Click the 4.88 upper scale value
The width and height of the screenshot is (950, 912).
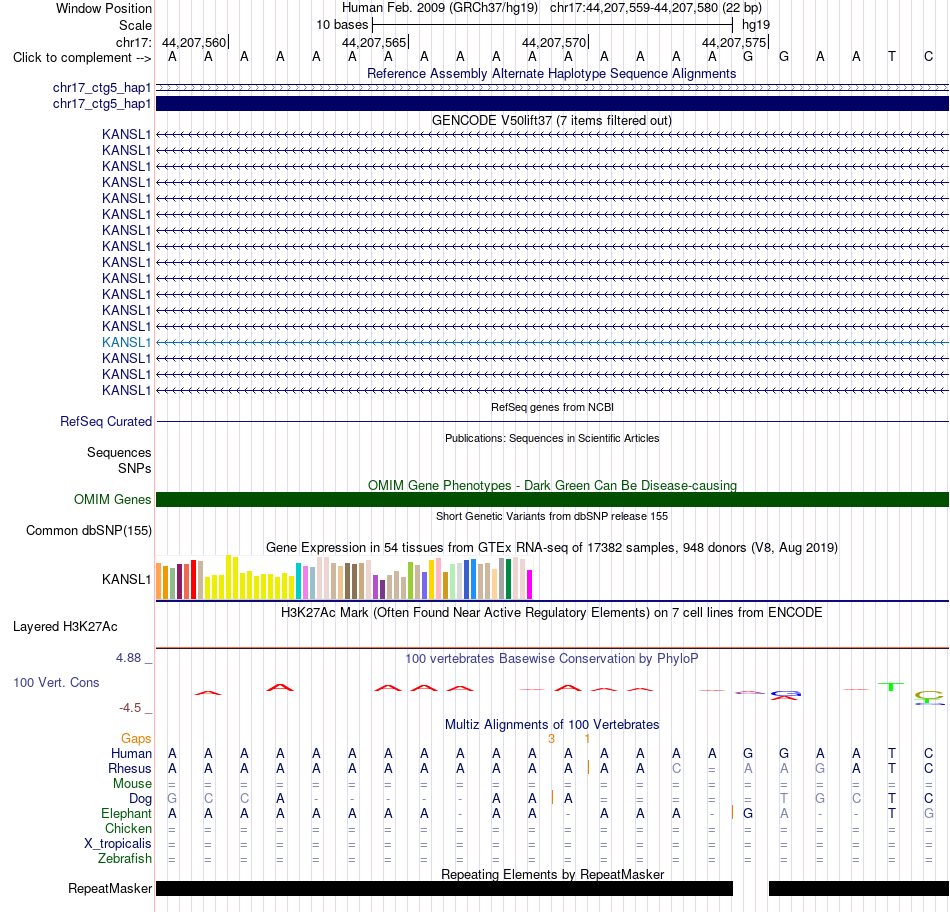128,657
